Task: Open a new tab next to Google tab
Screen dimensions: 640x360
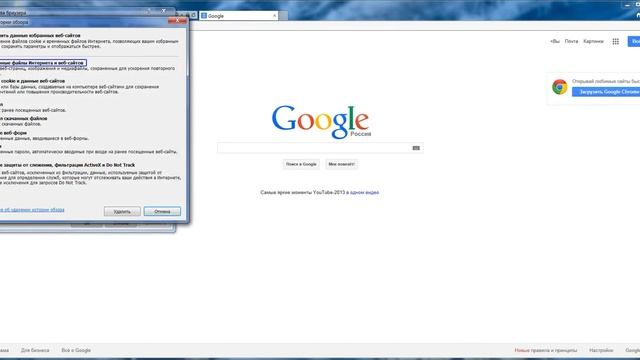Action: click(x=284, y=16)
